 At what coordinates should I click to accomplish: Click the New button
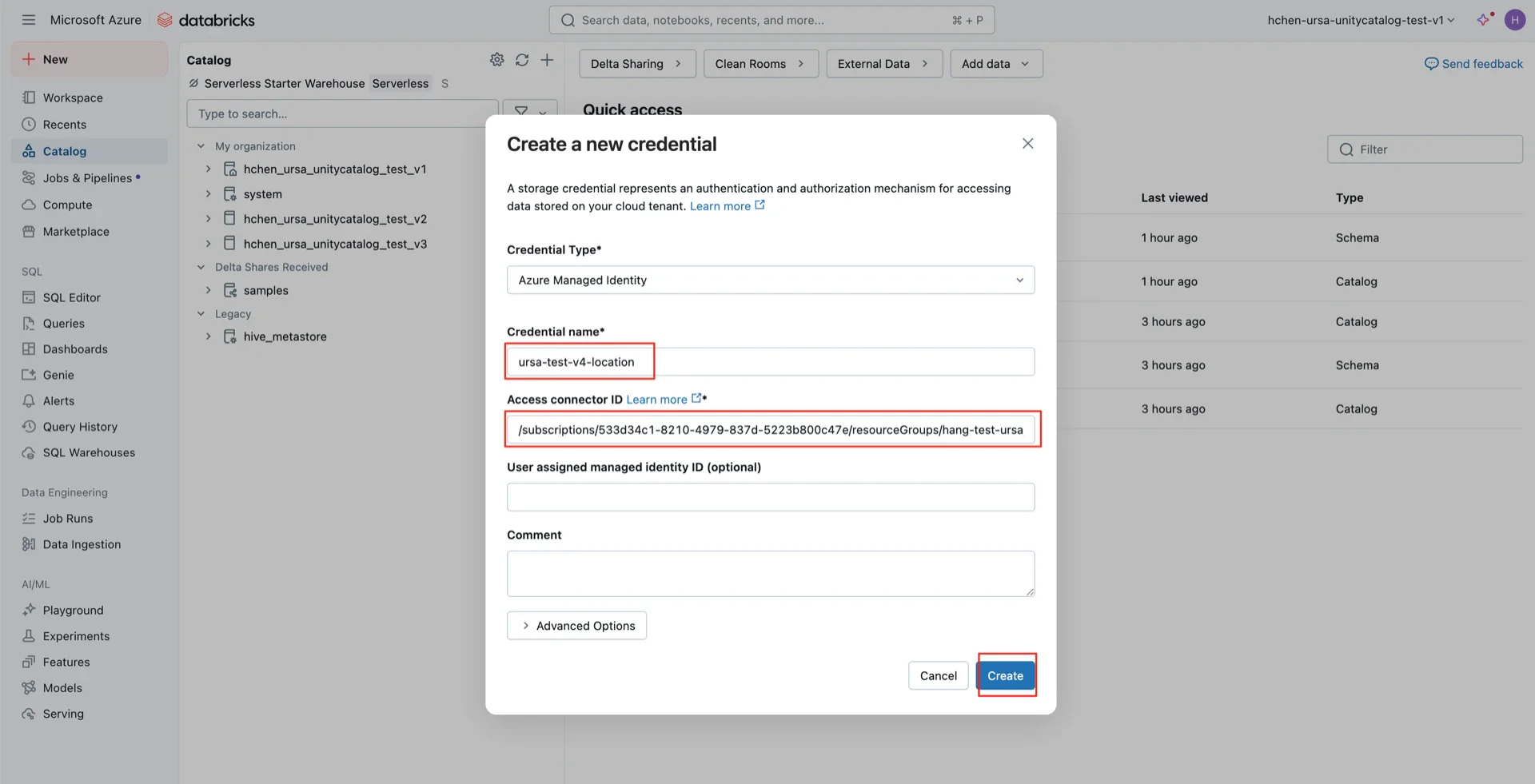click(90, 59)
